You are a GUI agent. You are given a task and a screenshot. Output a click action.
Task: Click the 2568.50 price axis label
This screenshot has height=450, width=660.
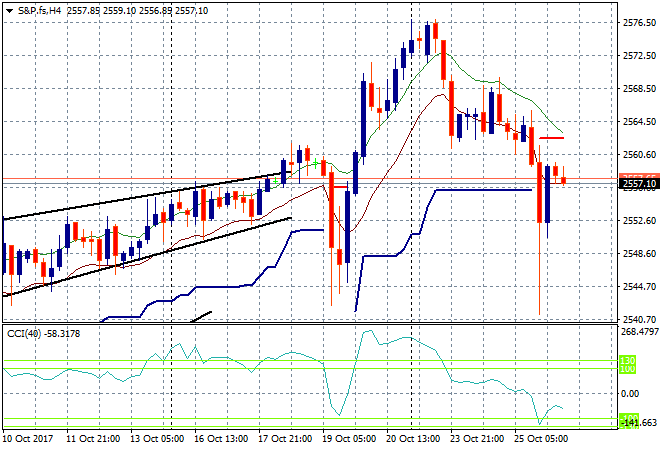coord(639,89)
